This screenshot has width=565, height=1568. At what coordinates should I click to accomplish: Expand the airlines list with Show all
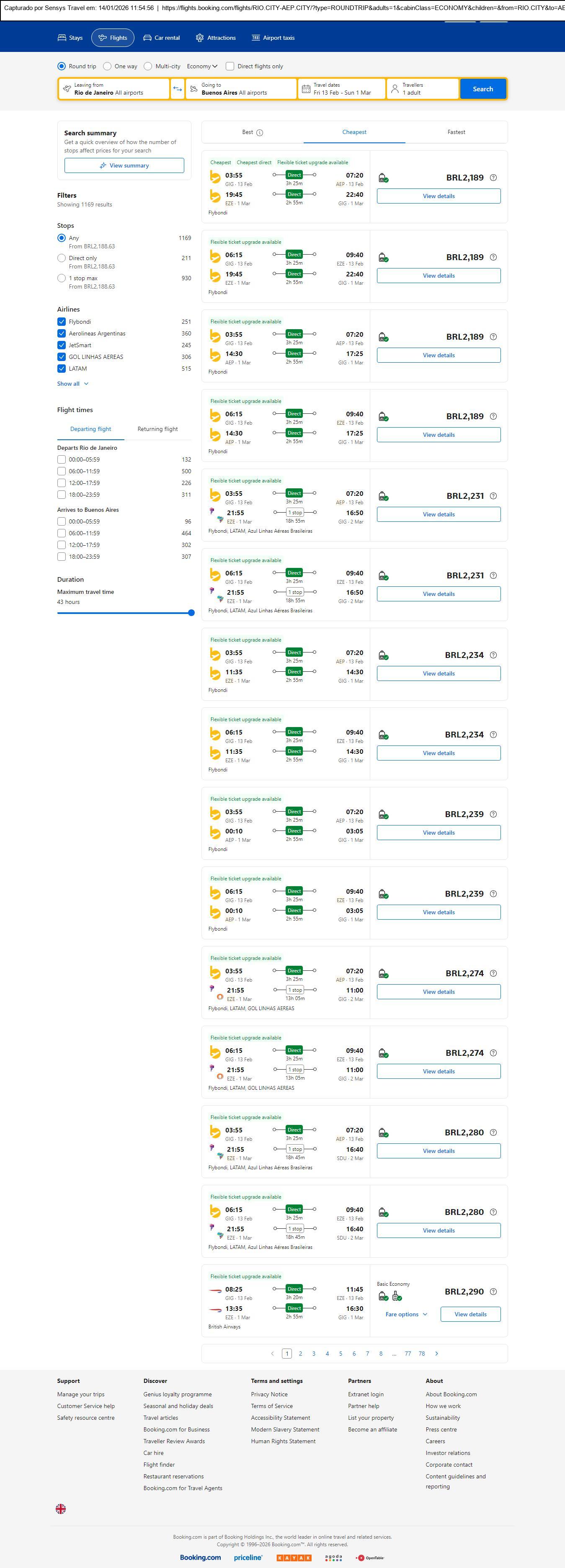[72, 384]
